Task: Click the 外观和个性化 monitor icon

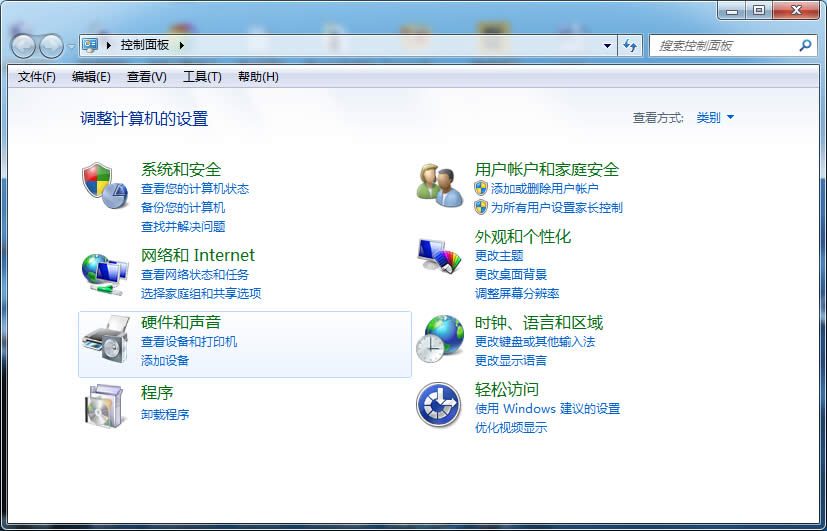Action: click(x=440, y=256)
